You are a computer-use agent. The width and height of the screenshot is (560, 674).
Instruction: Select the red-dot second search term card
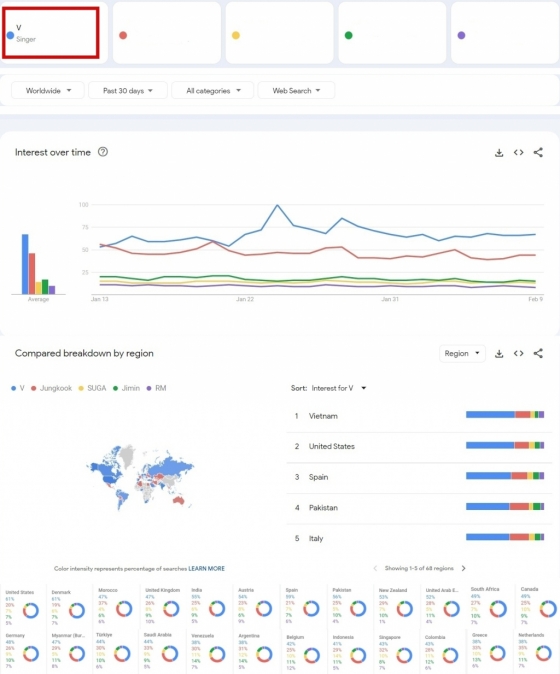[167, 33]
